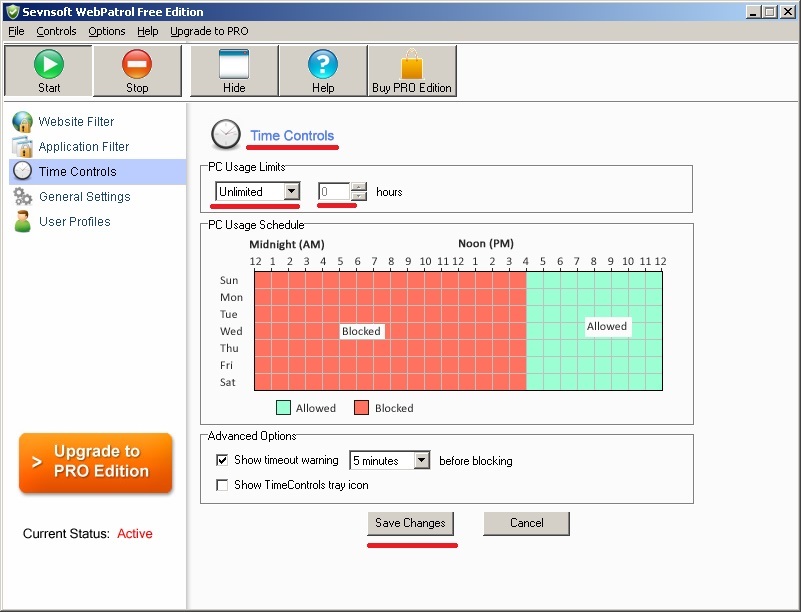801x612 pixels.
Task: Go to User Profiles in the sidebar
Action: click(x=74, y=222)
